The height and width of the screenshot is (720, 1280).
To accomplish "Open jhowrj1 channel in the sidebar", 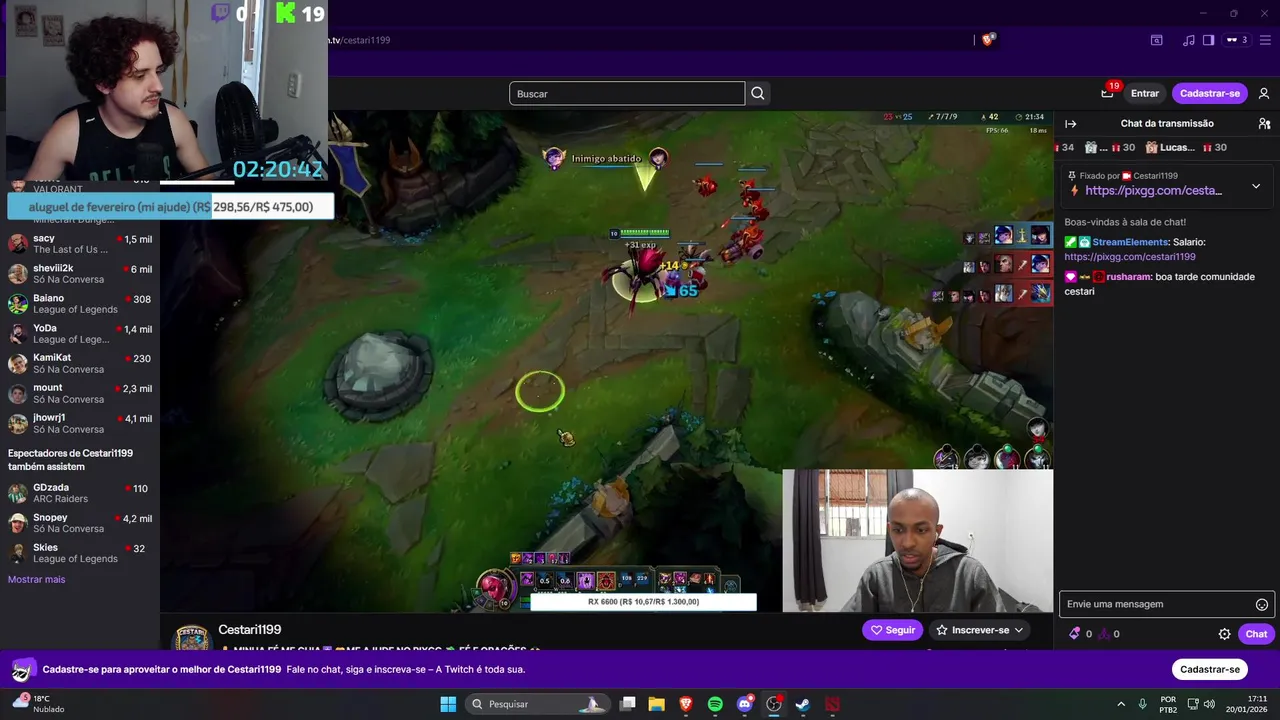I will 80,423.
